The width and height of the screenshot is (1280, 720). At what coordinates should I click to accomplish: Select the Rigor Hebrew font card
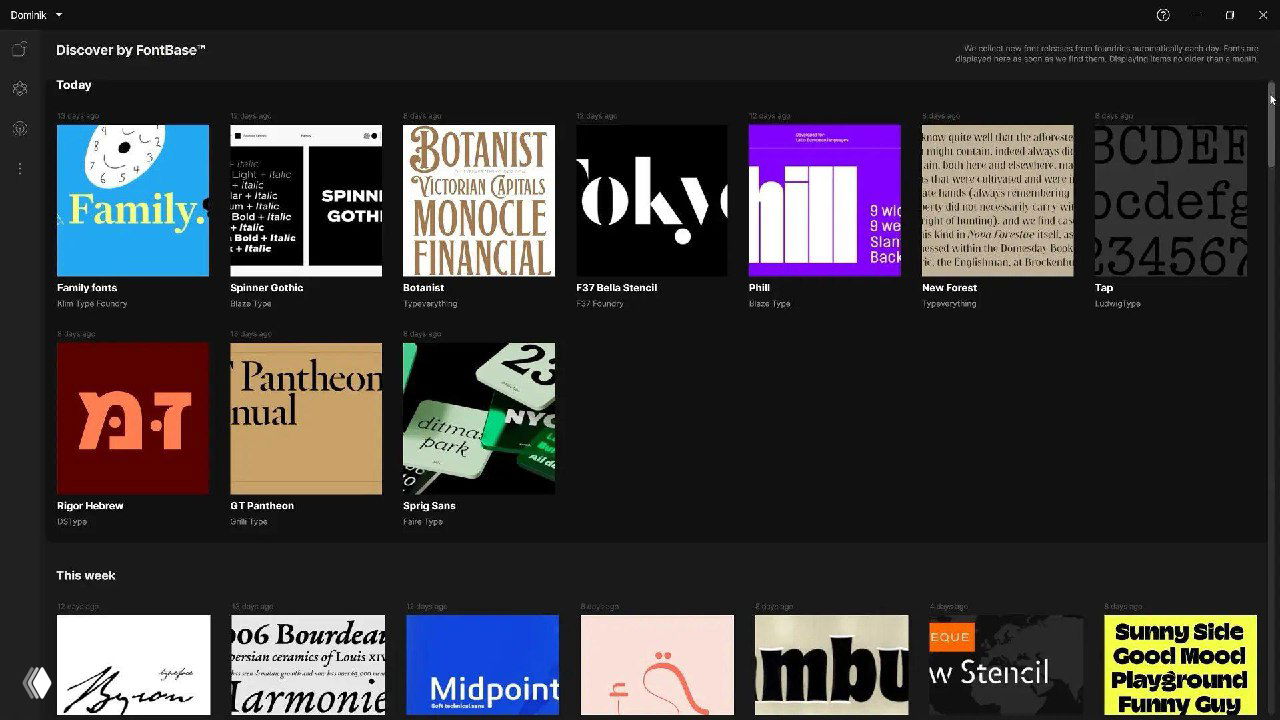(133, 418)
